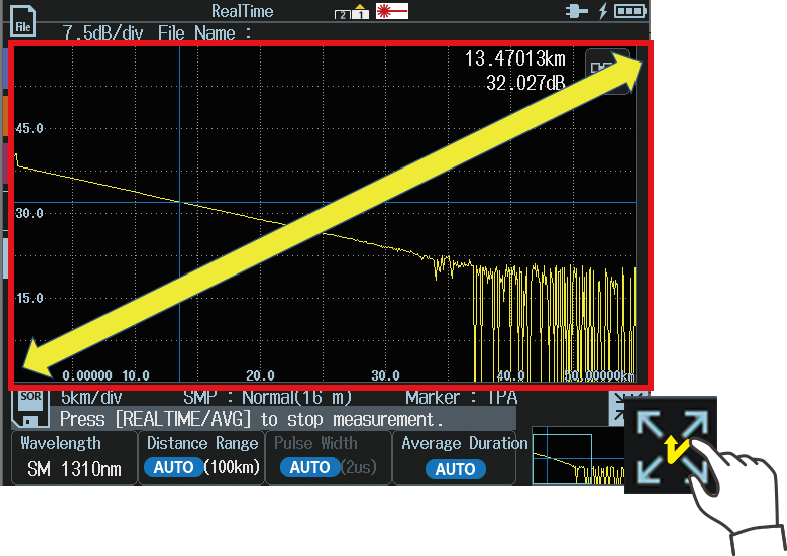Image resolution: width=787 pixels, height=556 pixels.
Task: Tap the File Name field label
Action: [205, 33]
